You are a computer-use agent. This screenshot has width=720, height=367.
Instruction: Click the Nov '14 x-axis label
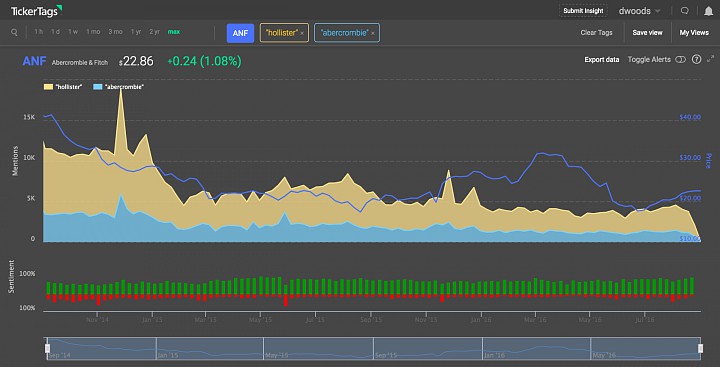[x=97, y=319]
